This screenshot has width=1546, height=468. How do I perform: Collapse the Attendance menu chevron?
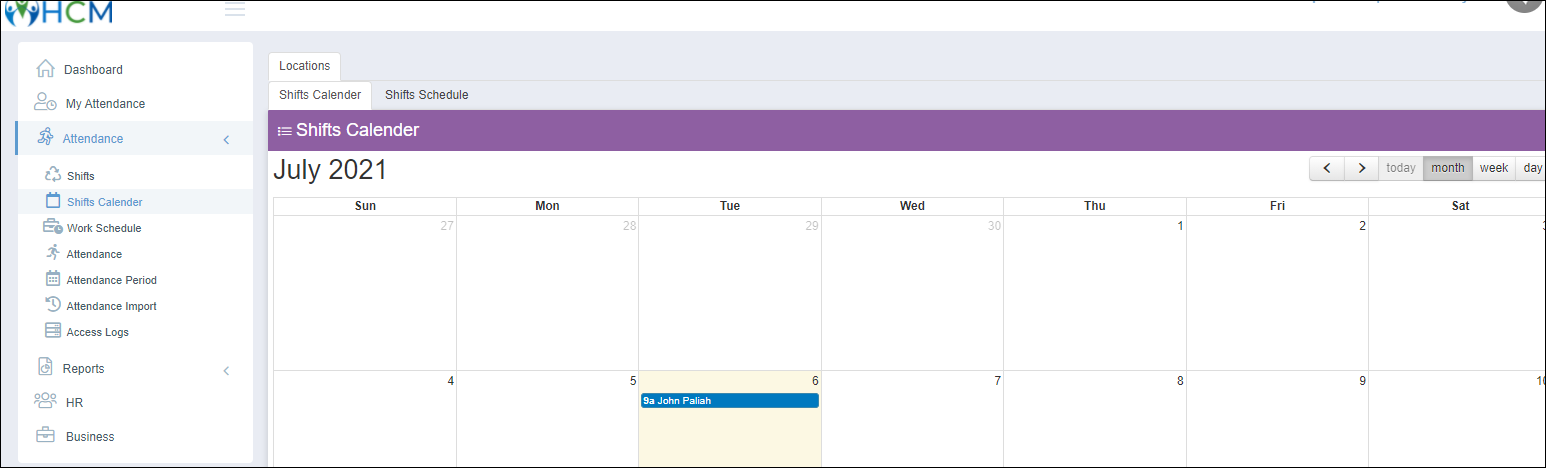coord(226,139)
